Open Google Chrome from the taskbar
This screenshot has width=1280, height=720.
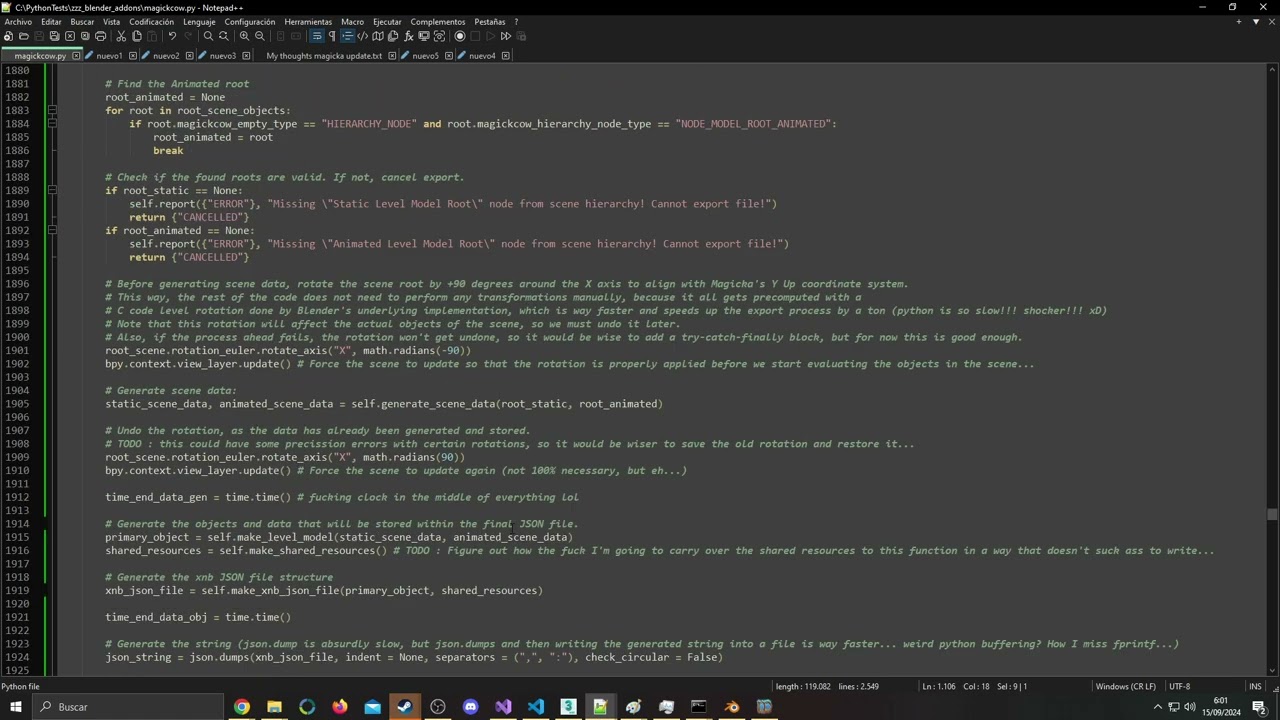[x=242, y=707]
